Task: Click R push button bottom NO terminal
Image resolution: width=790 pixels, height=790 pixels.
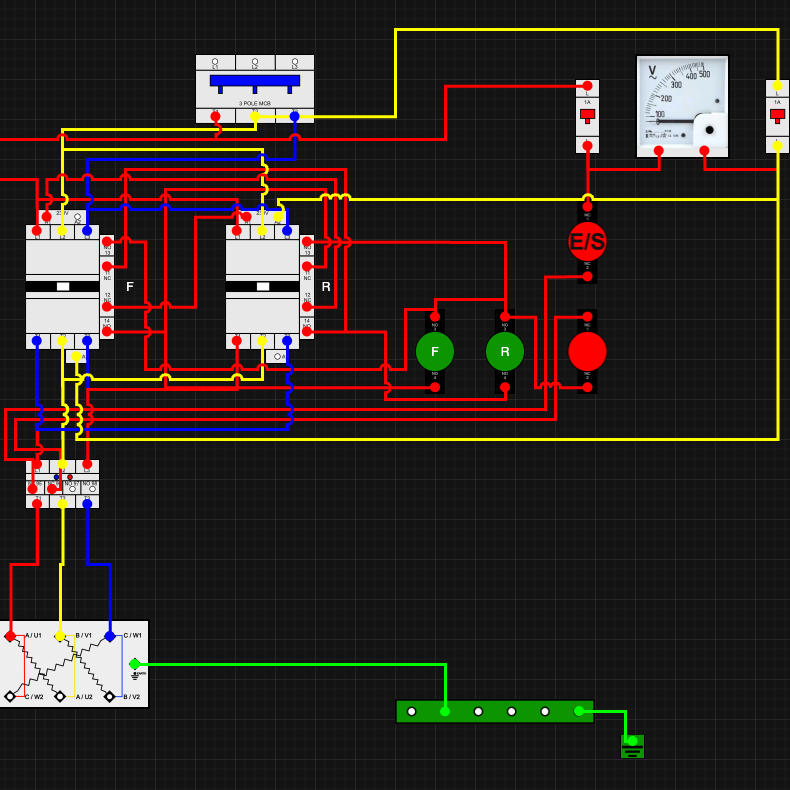Action: 505,387
